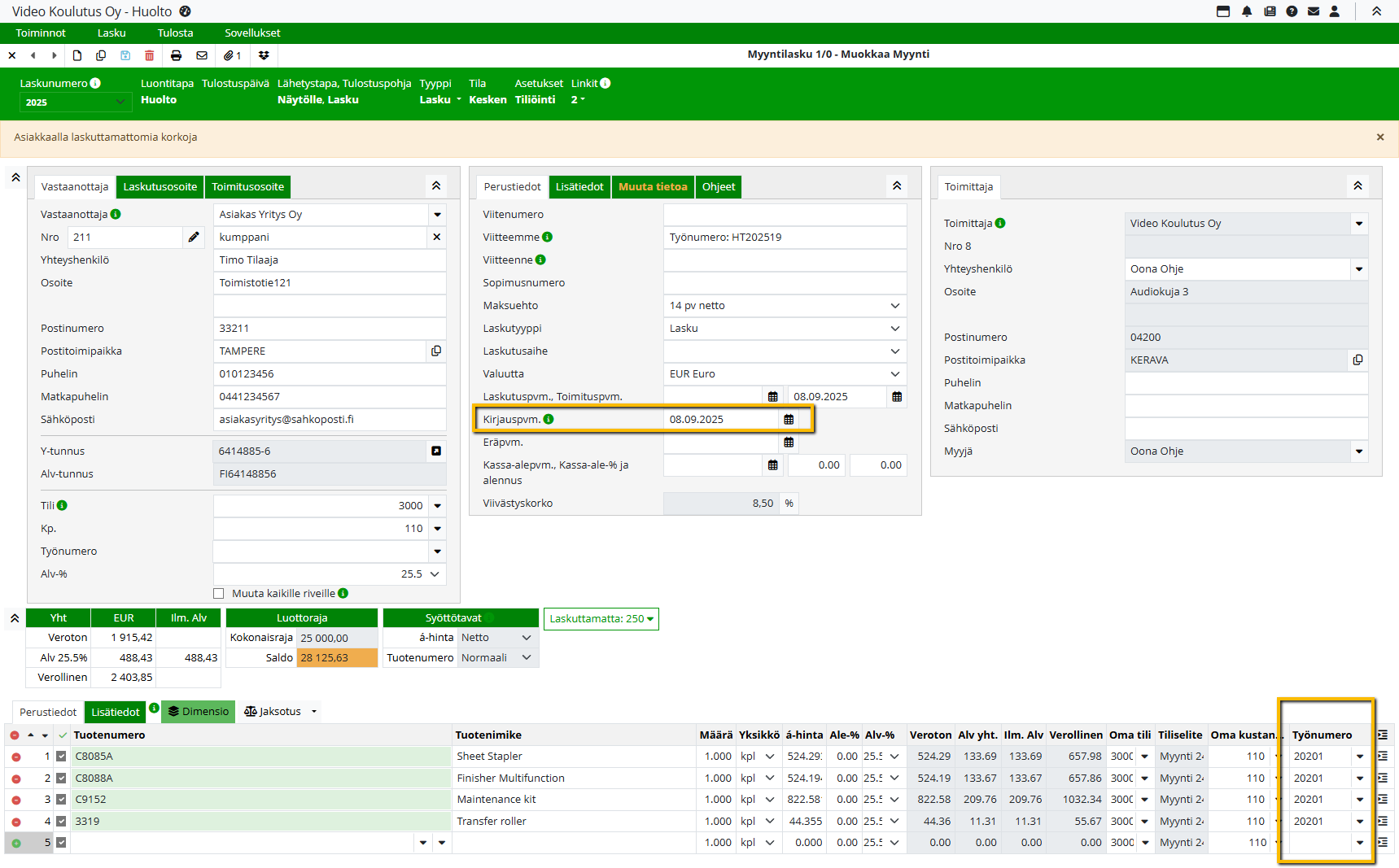Click the Dimensio button
The image size is (1399, 868).
[x=199, y=712]
